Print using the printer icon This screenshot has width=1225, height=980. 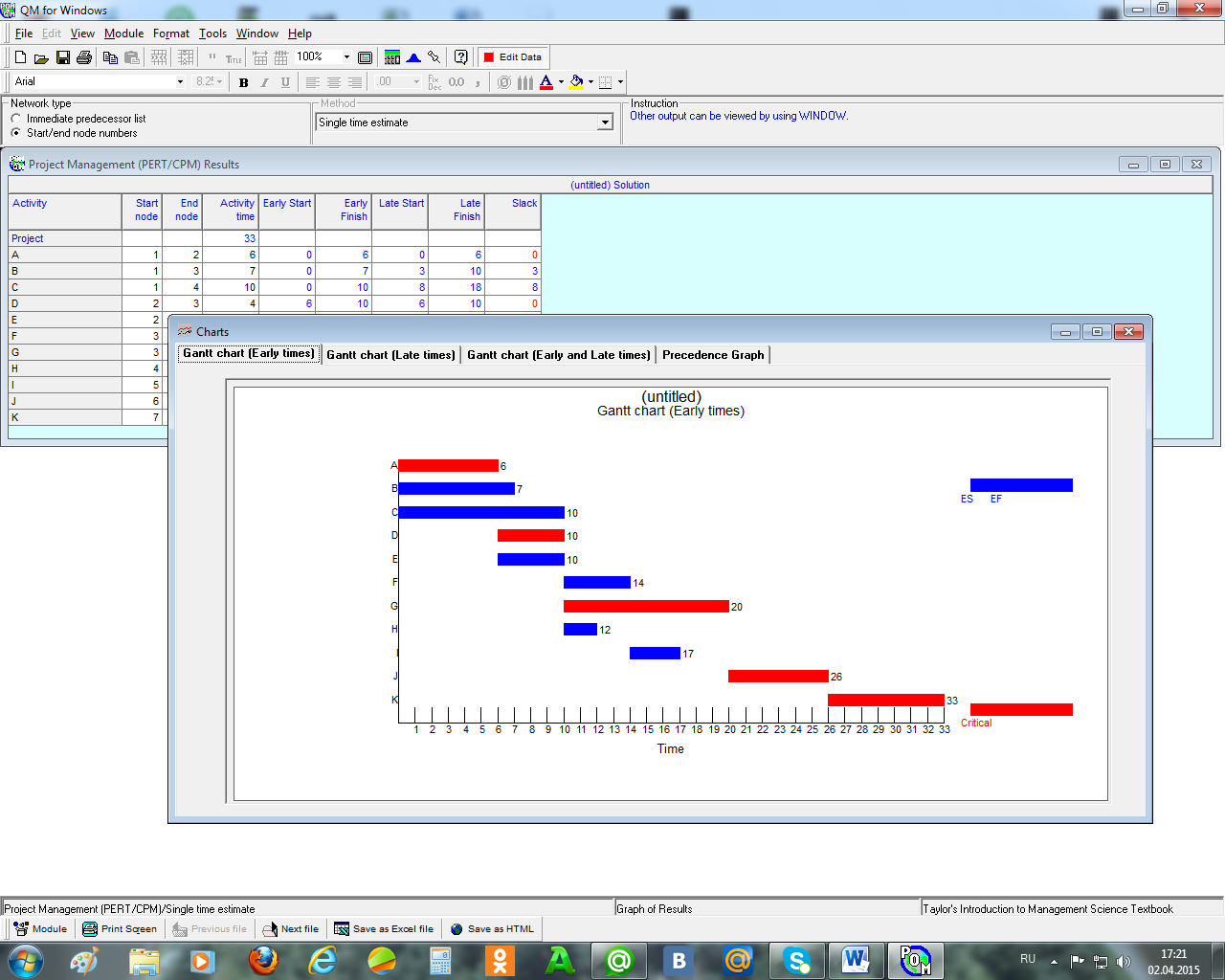[84, 57]
